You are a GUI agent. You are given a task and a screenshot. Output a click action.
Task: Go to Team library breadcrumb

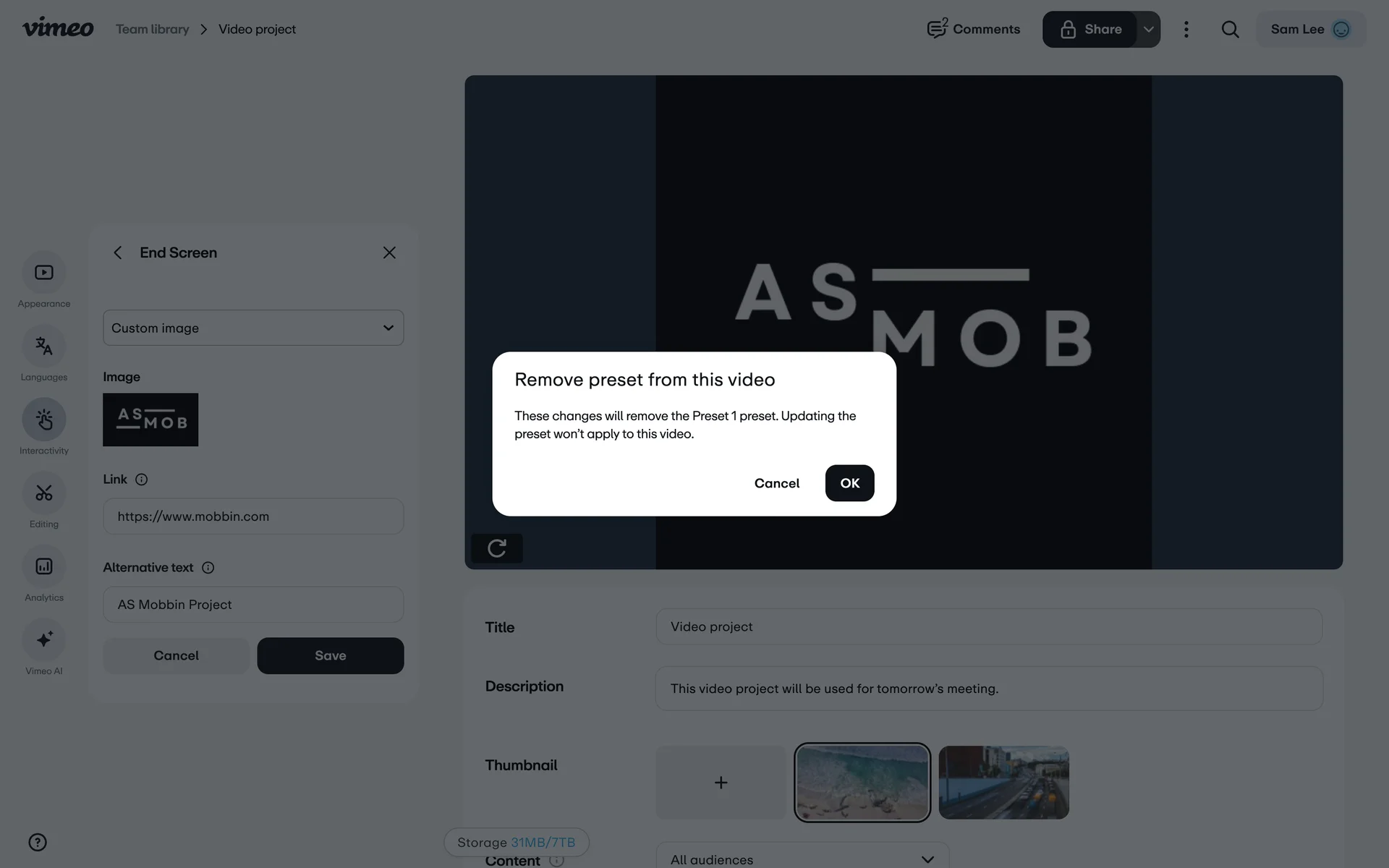(153, 30)
